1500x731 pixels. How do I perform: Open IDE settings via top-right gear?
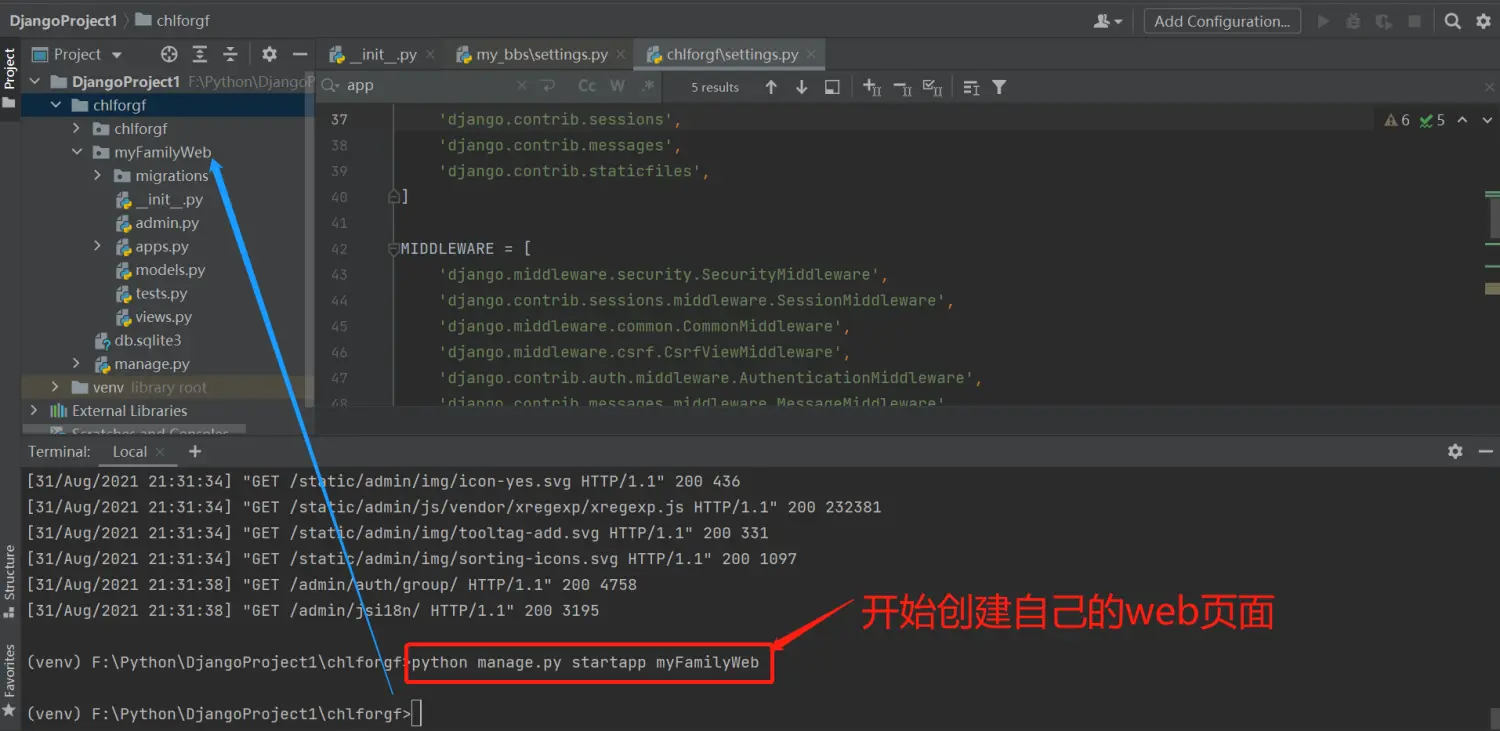point(1483,21)
